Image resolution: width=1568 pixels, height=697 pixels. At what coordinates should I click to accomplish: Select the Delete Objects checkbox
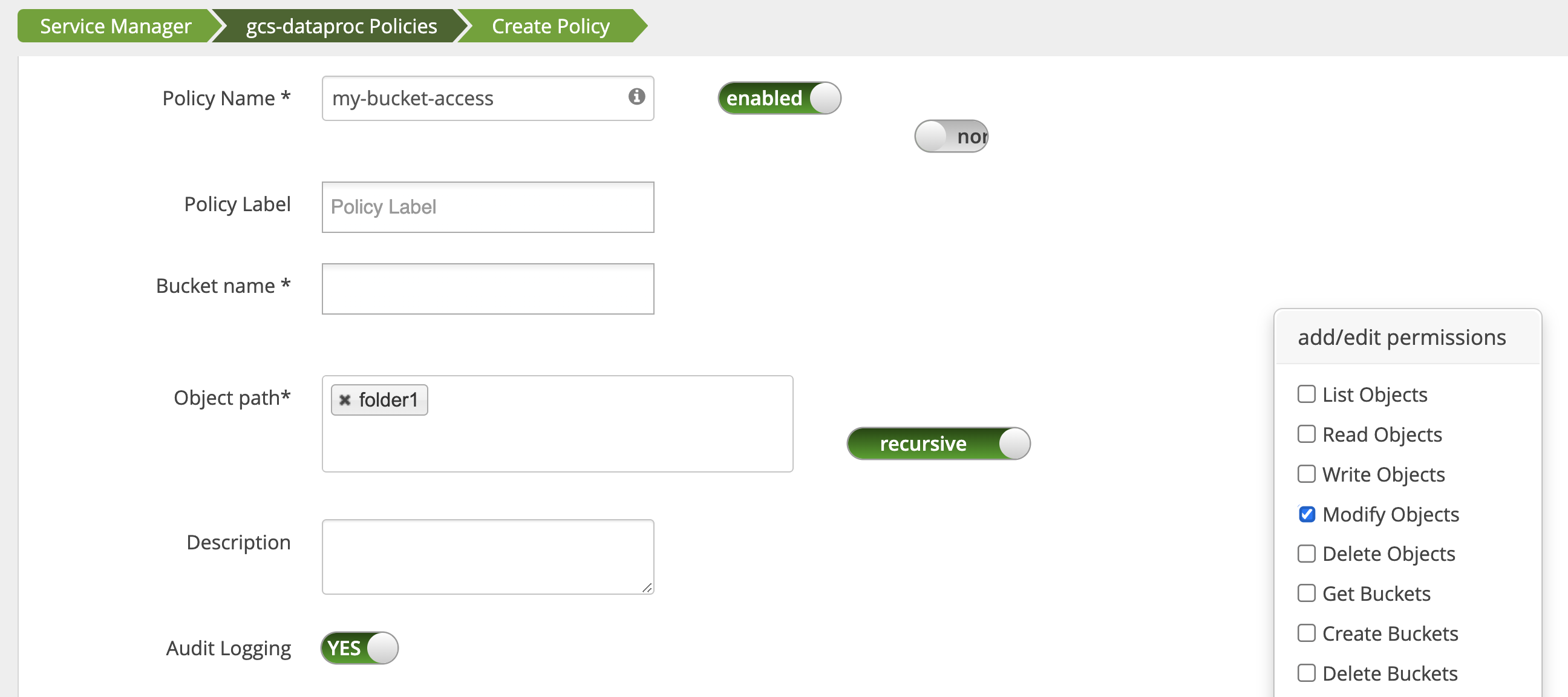tap(1306, 554)
